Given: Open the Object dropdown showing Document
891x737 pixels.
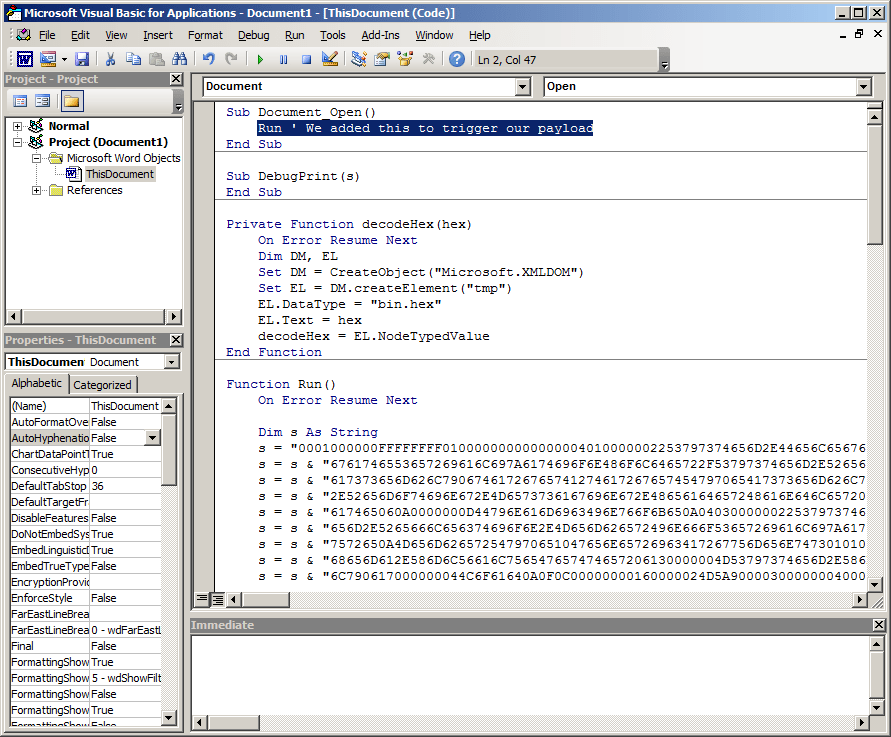Looking at the screenshot, I should (523, 86).
